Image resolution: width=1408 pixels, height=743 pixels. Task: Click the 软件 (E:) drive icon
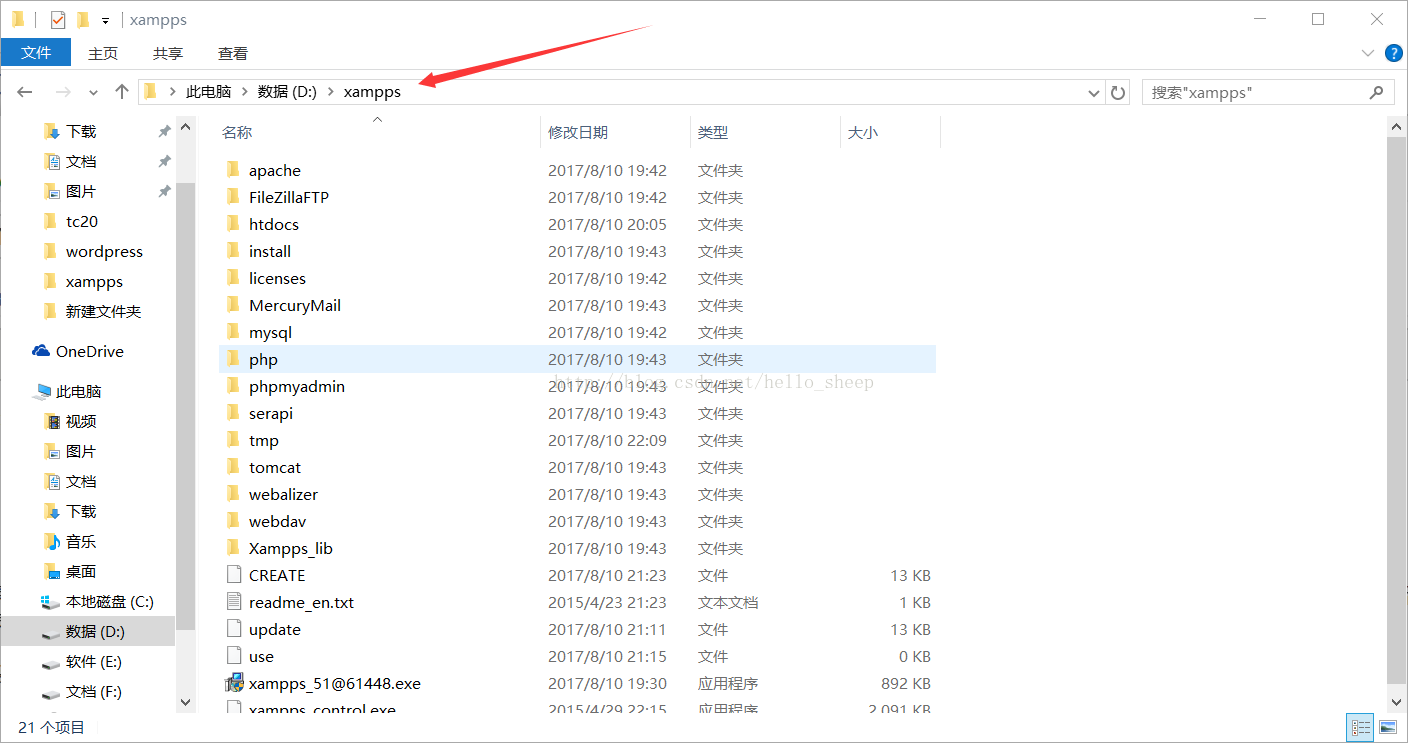50,662
